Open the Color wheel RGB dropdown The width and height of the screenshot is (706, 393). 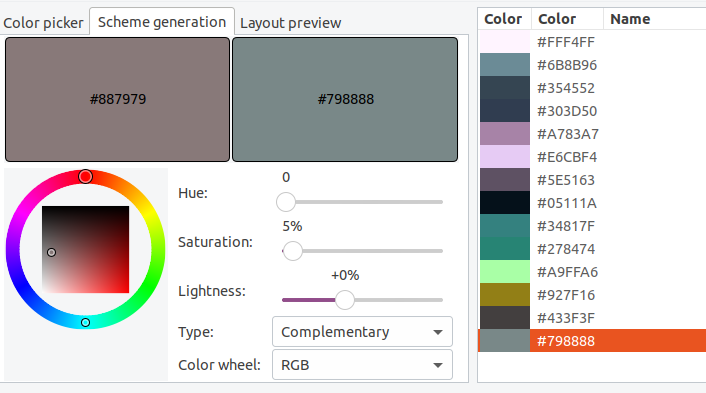pyautogui.click(x=362, y=365)
